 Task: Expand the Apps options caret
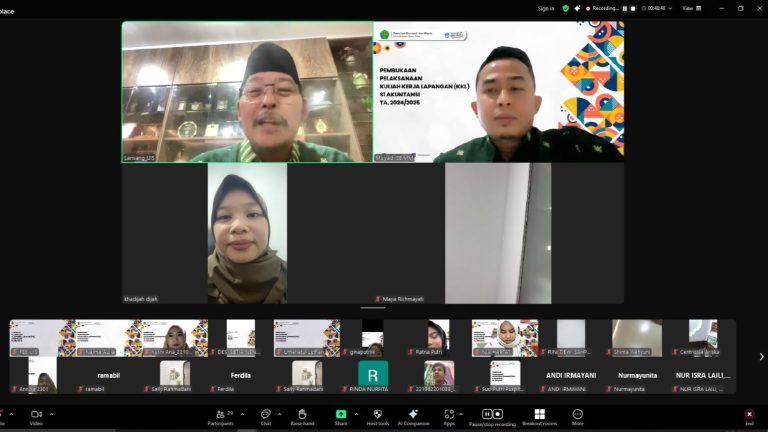[460, 414]
